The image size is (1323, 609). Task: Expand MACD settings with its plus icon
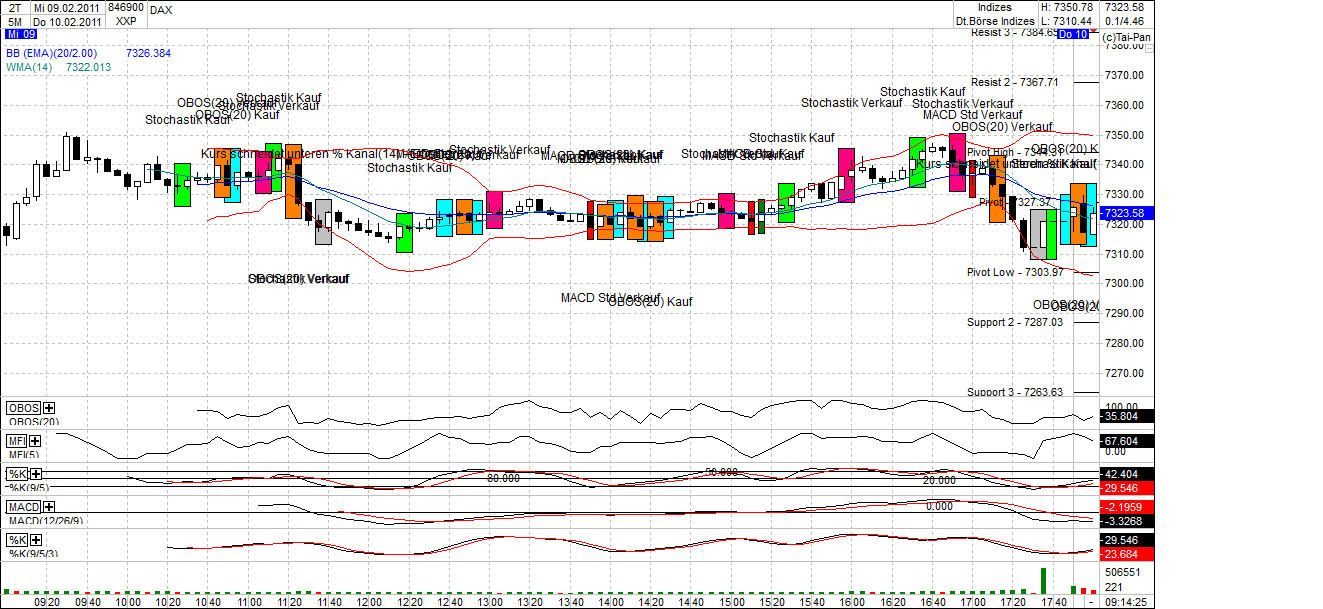tap(49, 507)
